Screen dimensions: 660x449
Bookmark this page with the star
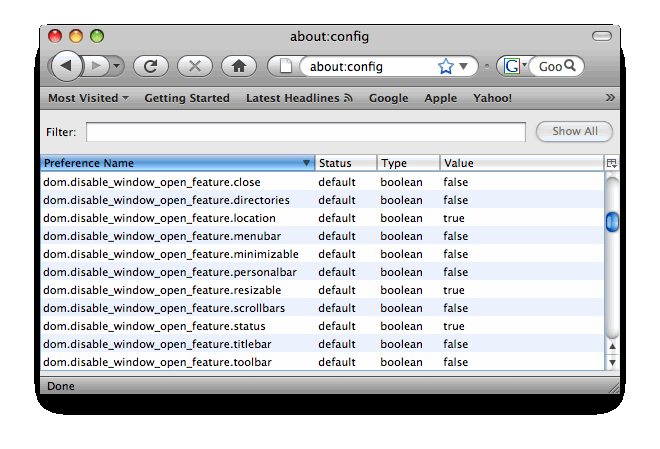(445, 67)
